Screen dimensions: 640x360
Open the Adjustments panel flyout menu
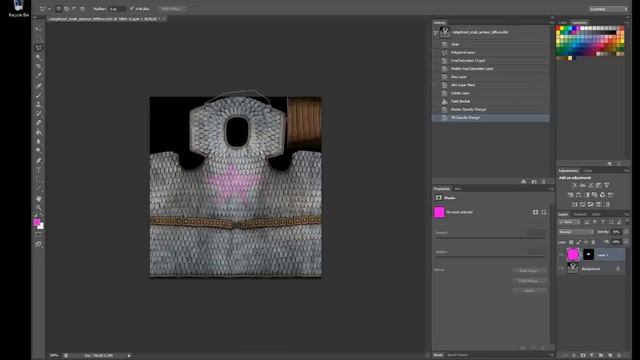627,171
